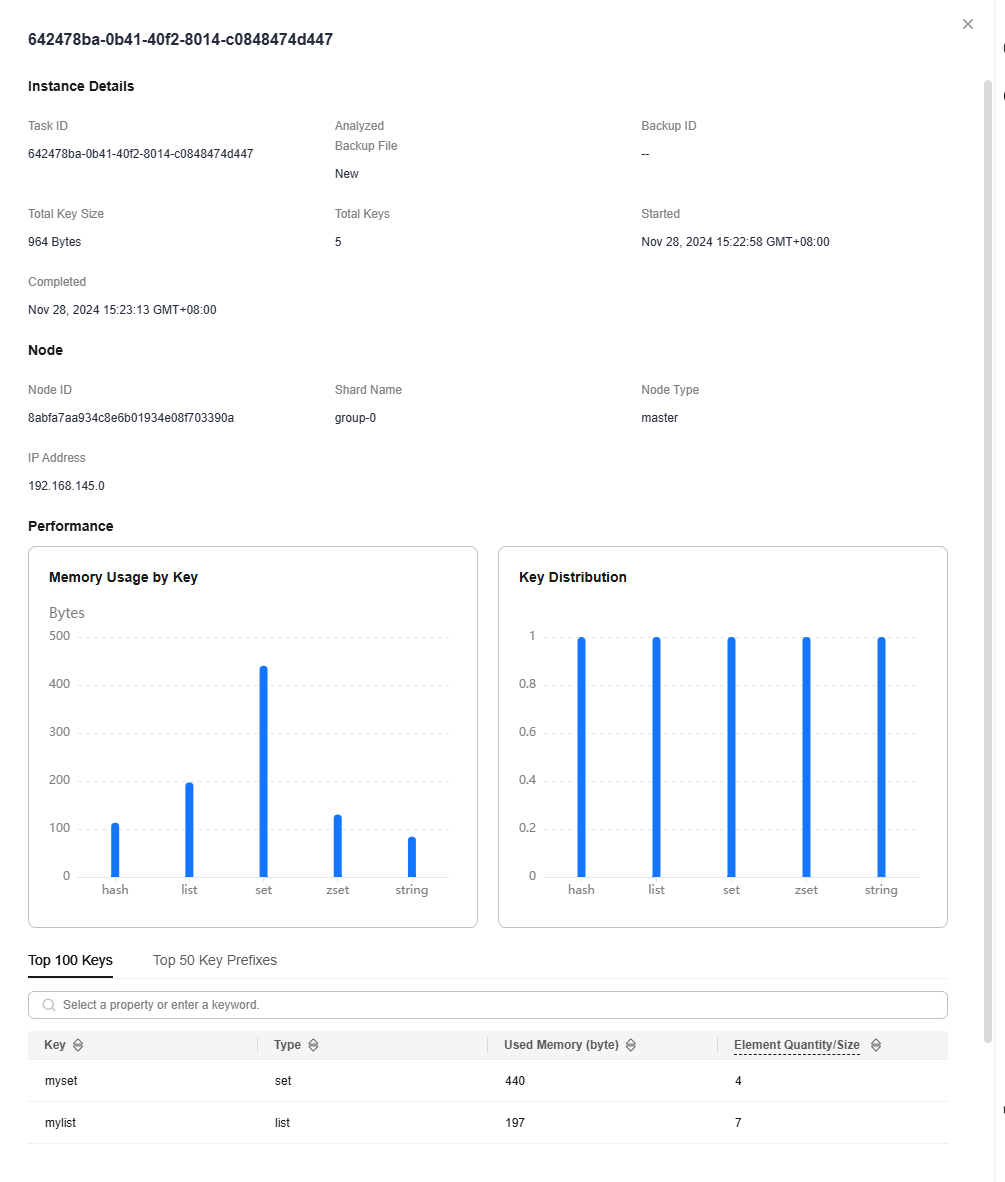Click the zset bar in Key Distribution chart

click(806, 757)
